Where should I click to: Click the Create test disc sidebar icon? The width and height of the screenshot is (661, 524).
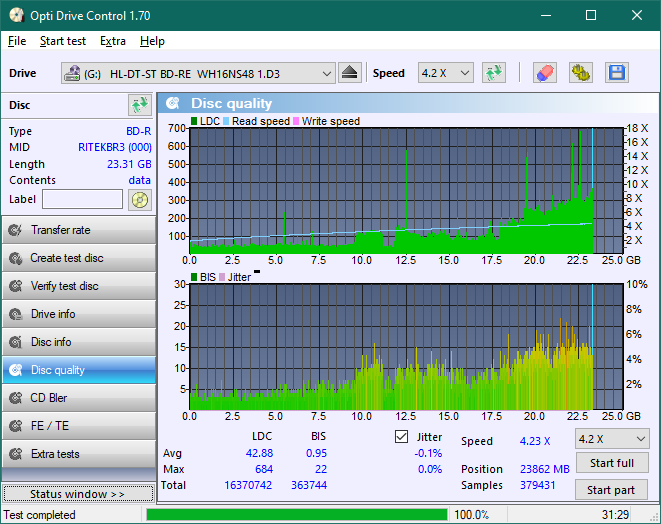16,258
